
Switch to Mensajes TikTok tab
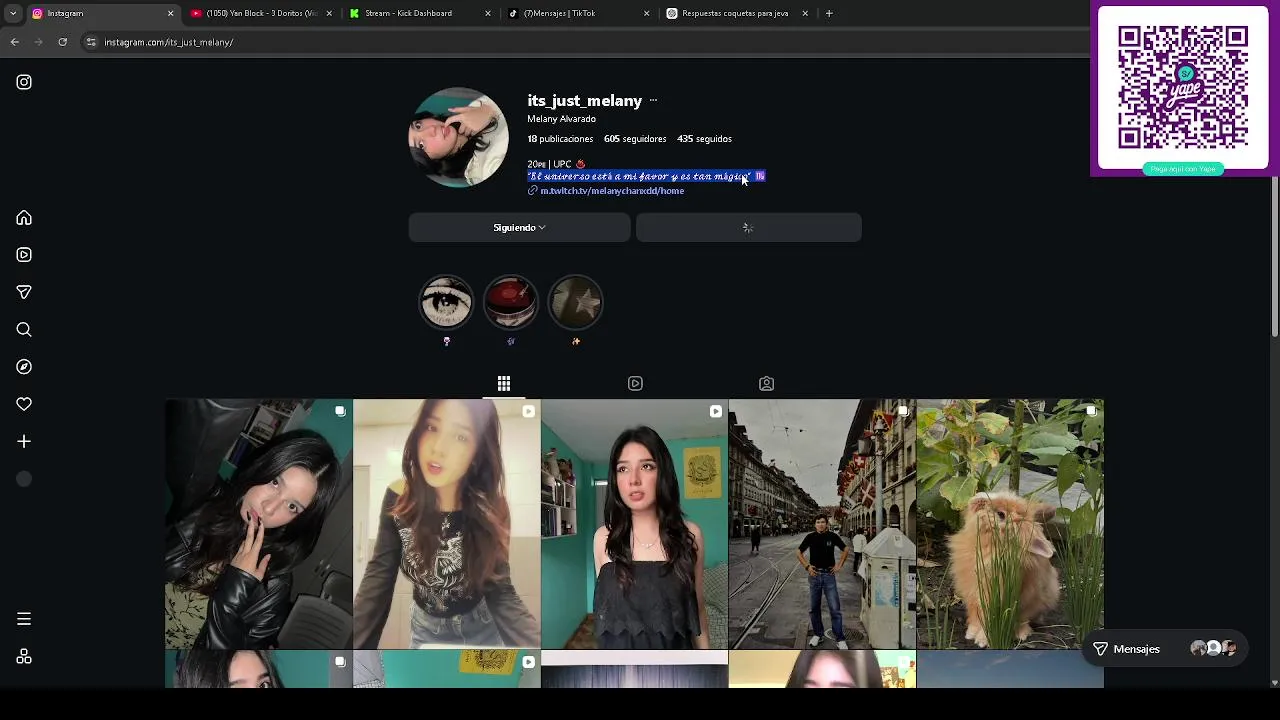pos(578,13)
